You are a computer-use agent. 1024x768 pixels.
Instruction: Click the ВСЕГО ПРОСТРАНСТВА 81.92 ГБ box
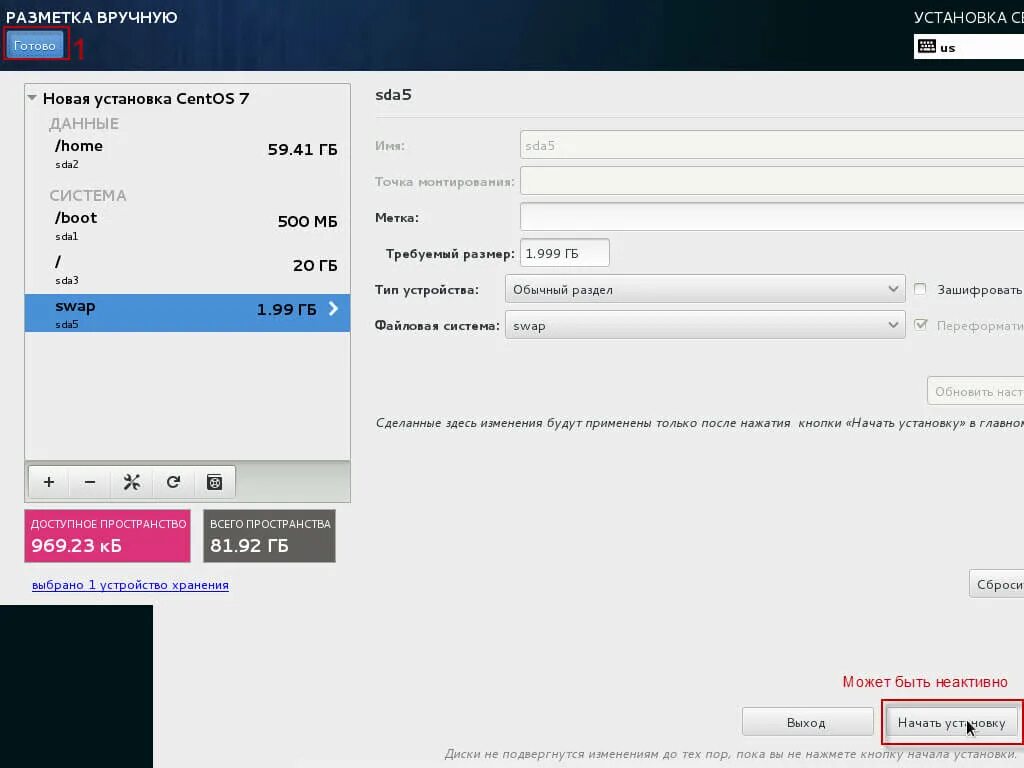click(x=270, y=536)
